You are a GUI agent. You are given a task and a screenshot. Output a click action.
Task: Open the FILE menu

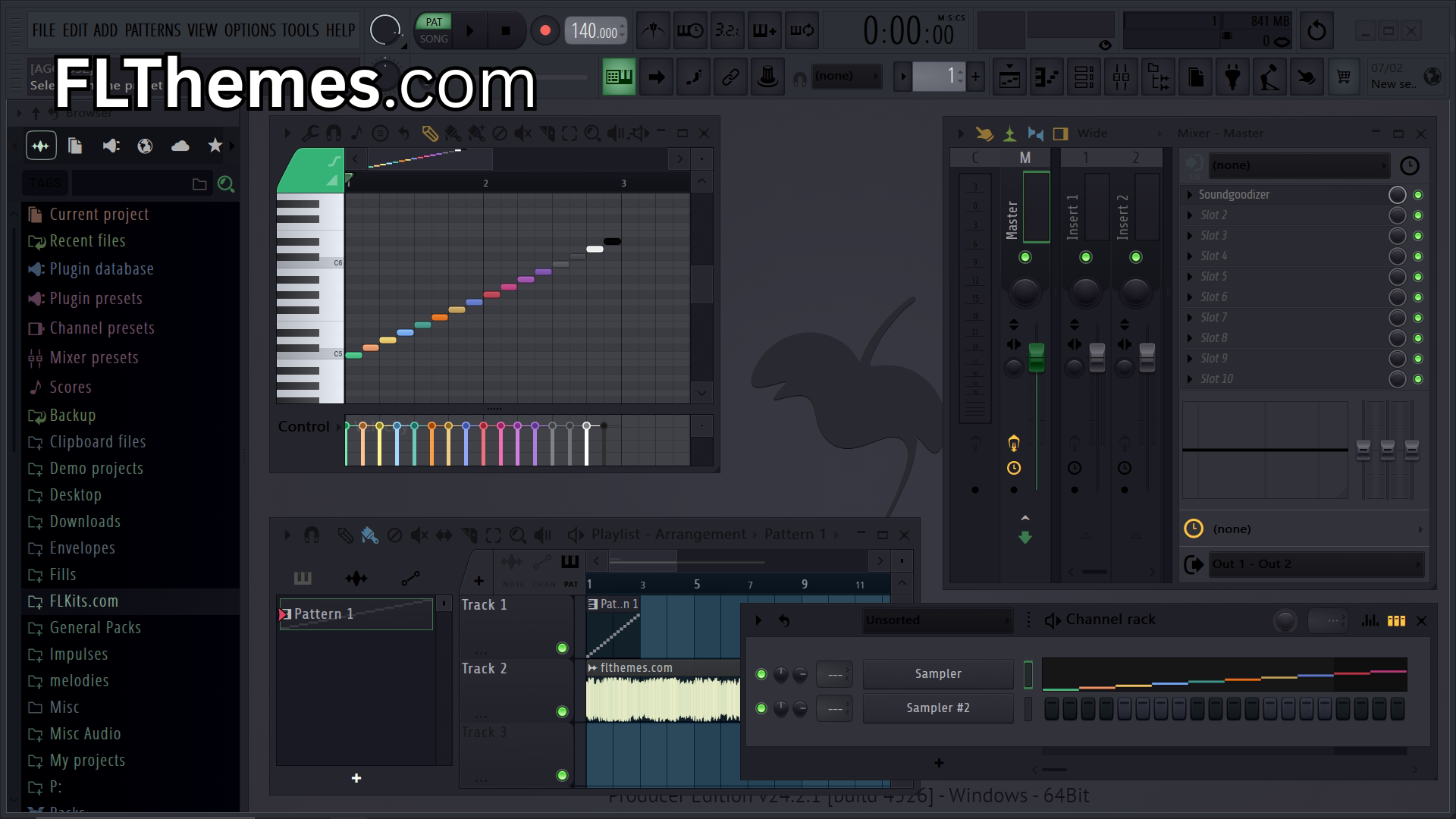click(44, 30)
